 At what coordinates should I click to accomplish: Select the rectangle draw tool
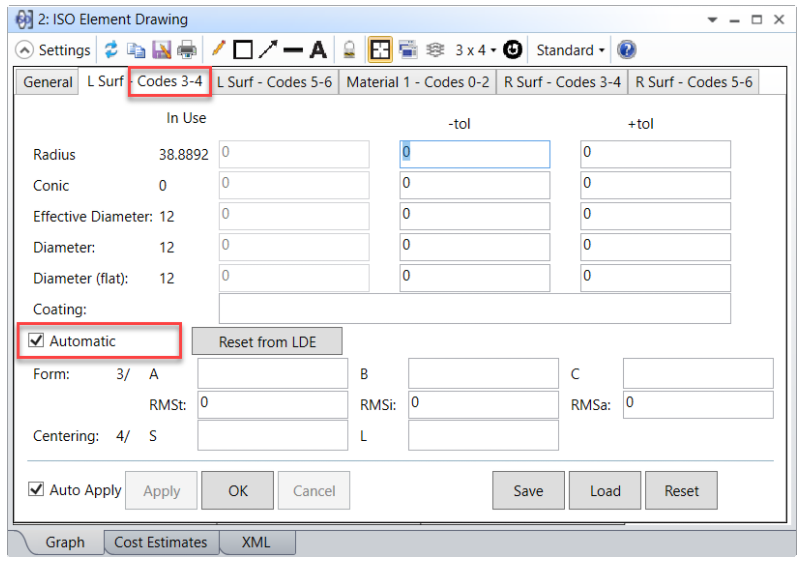click(x=243, y=50)
